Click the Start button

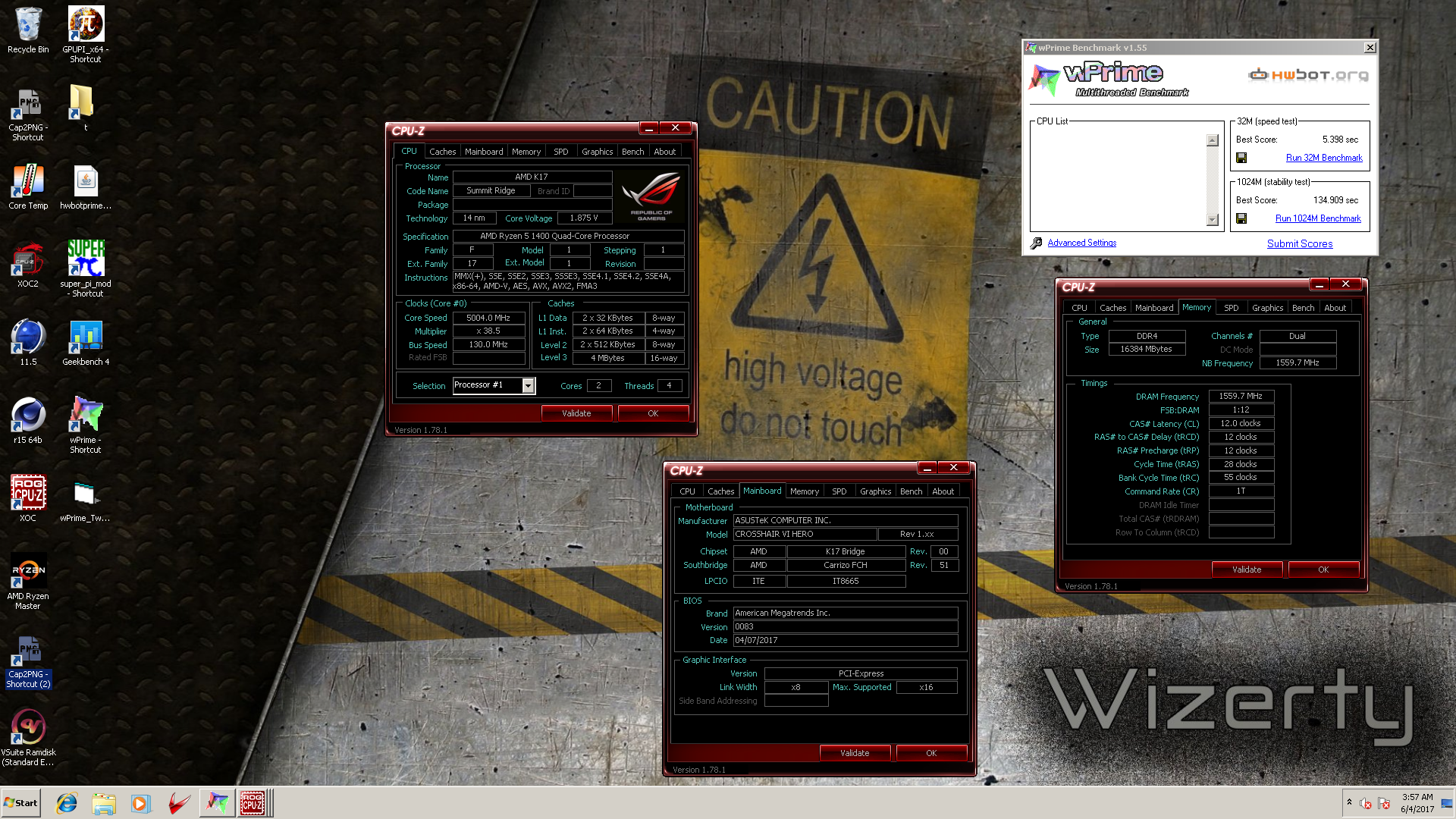click(21, 803)
